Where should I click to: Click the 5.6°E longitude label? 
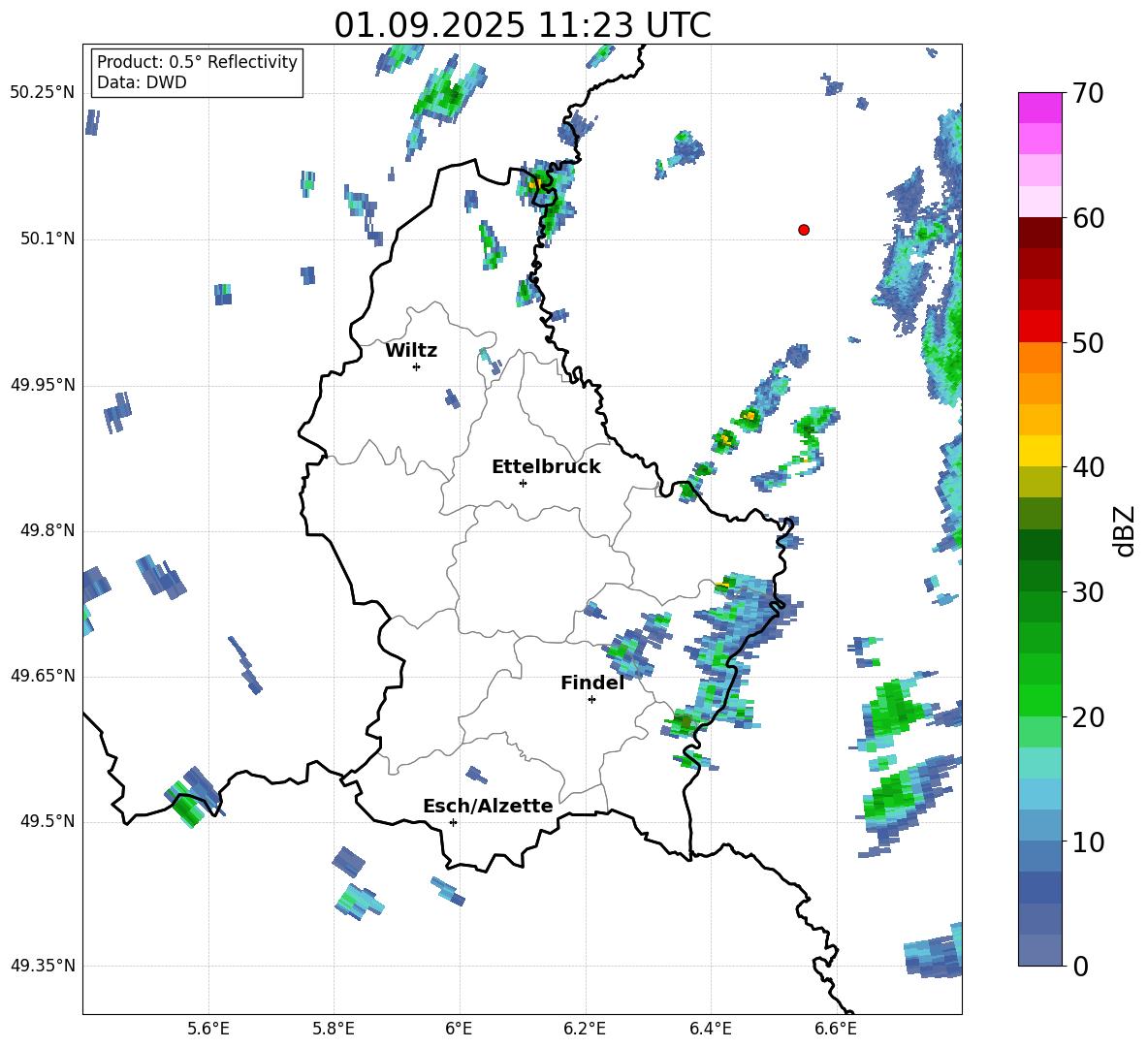208,1029
